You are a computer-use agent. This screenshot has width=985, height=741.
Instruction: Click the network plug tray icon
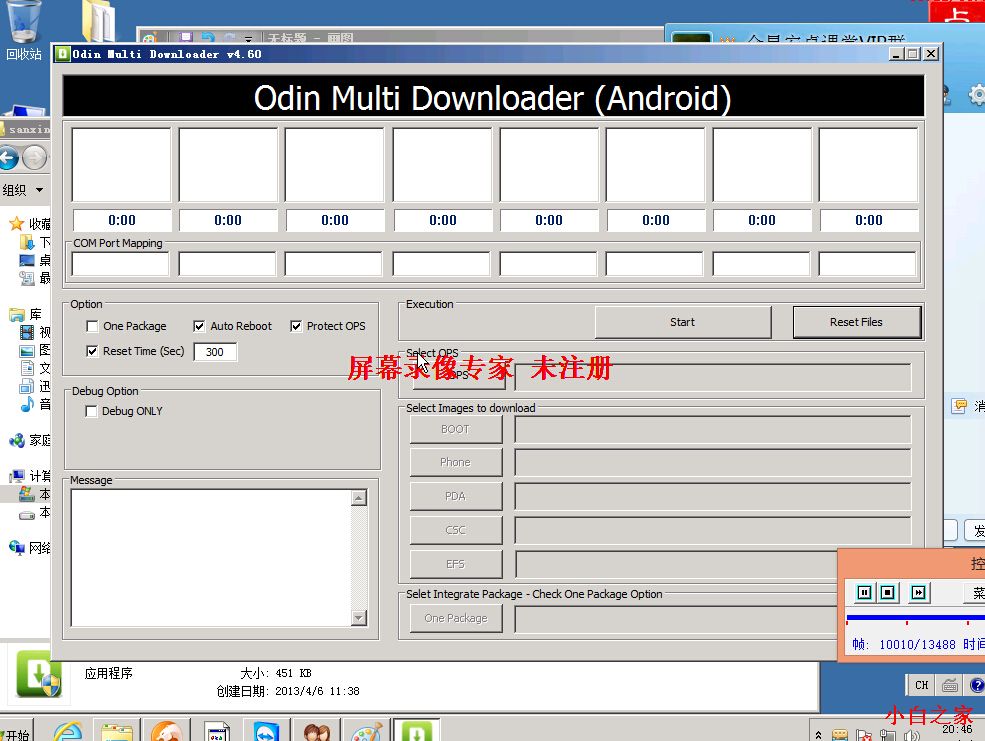888,735
